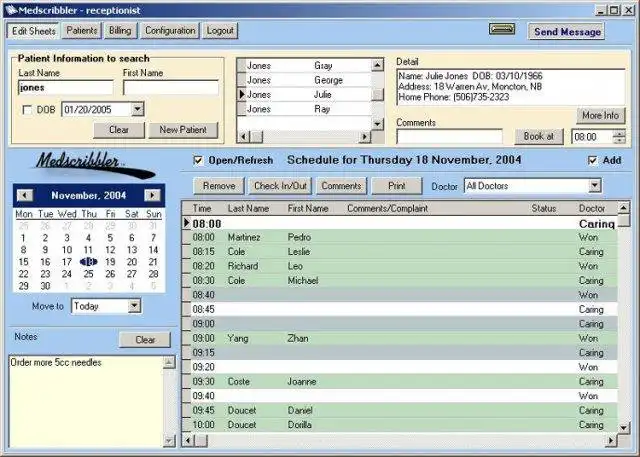Clear the Notes with Clear button
The width and height of the screenshot is (640, 457).
pyautogui.click(x=145, y=340)
